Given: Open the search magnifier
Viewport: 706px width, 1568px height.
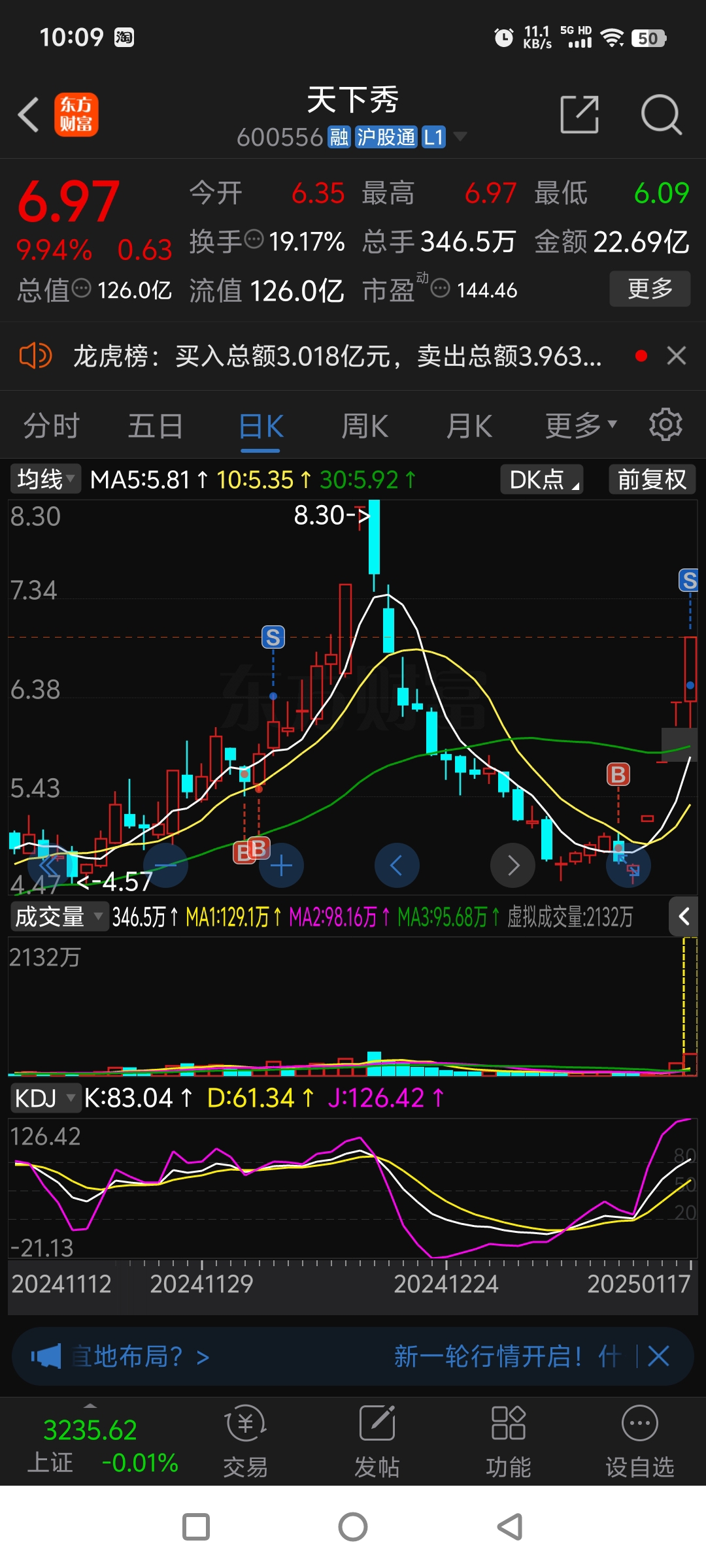Looking at the screenshot, I should 661,114.
